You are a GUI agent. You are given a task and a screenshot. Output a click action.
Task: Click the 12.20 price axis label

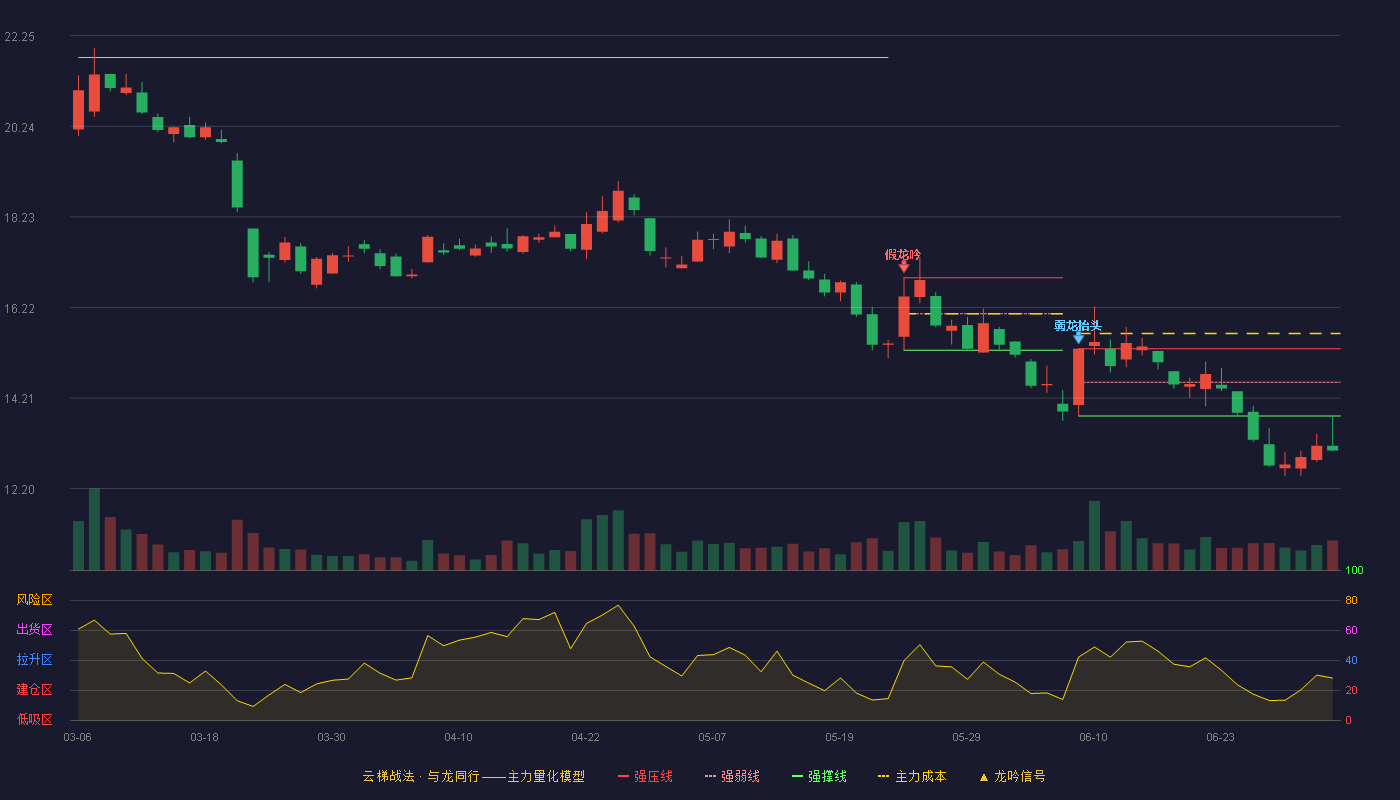point(19,490)
